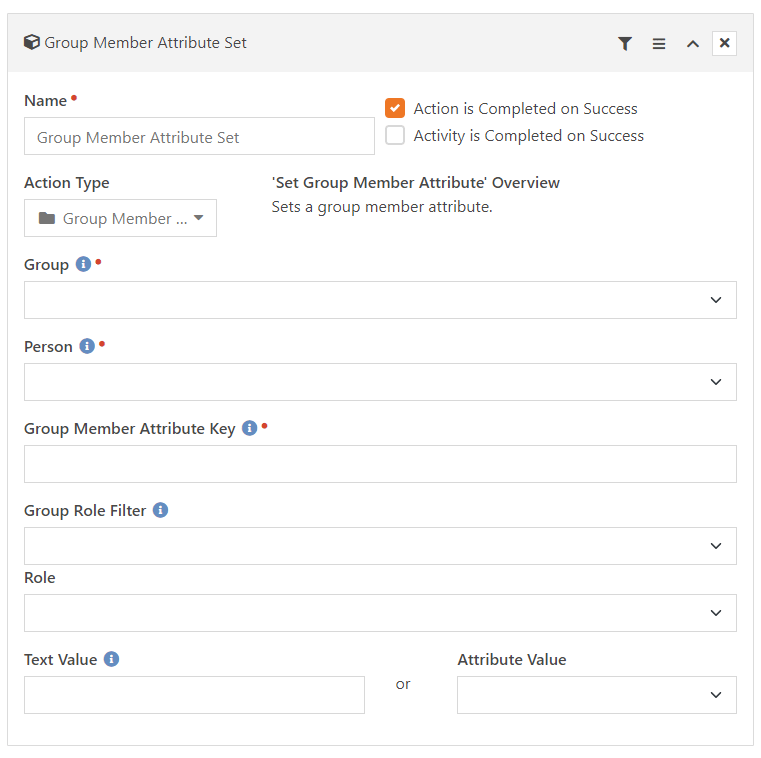Collapse panel with the up chevron icon
The height and width of the screenshot is (758, 761).
click(x=693, y=44)
